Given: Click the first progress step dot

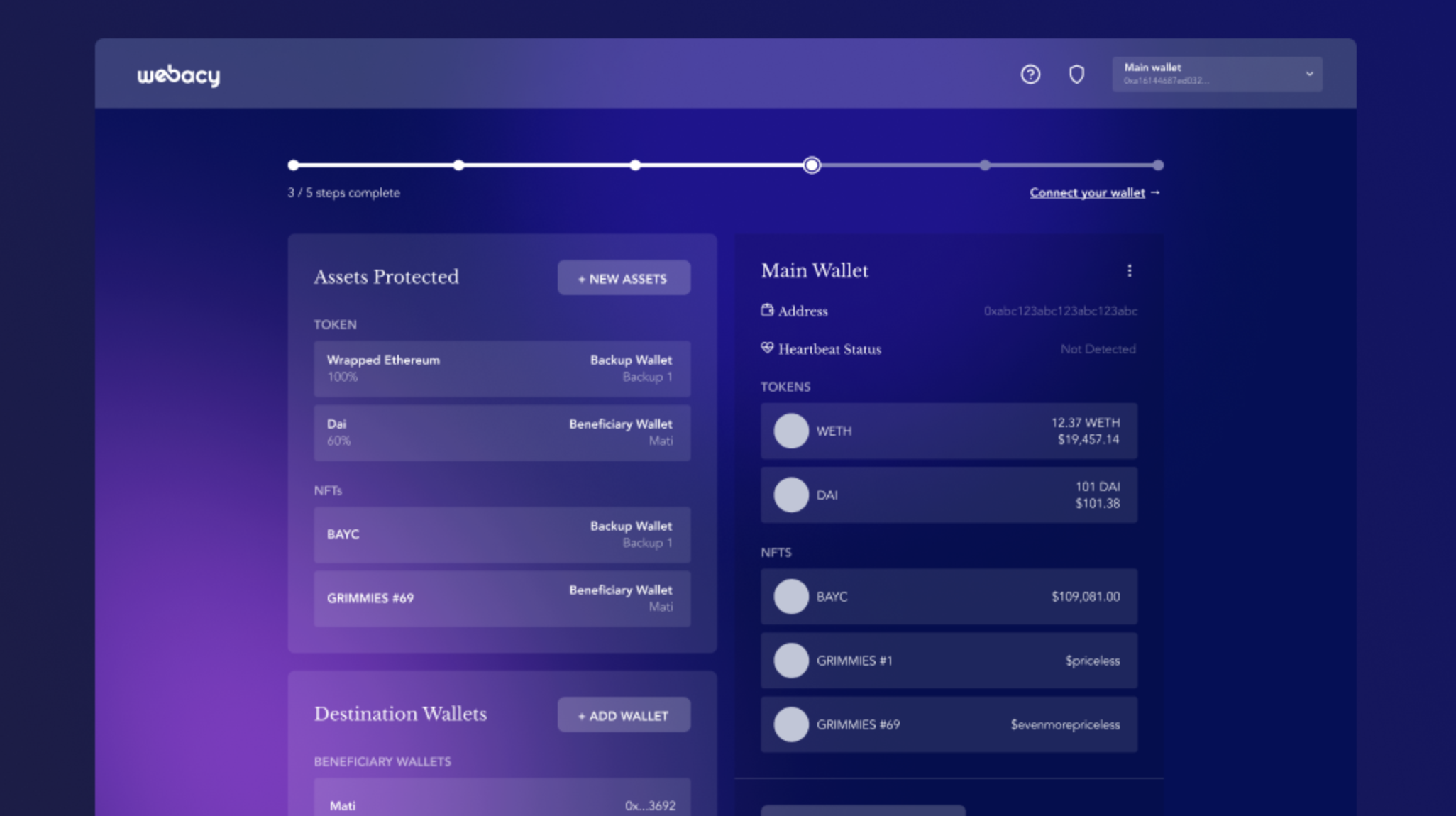Looking at the screenshot, I should tap(293, 165).
